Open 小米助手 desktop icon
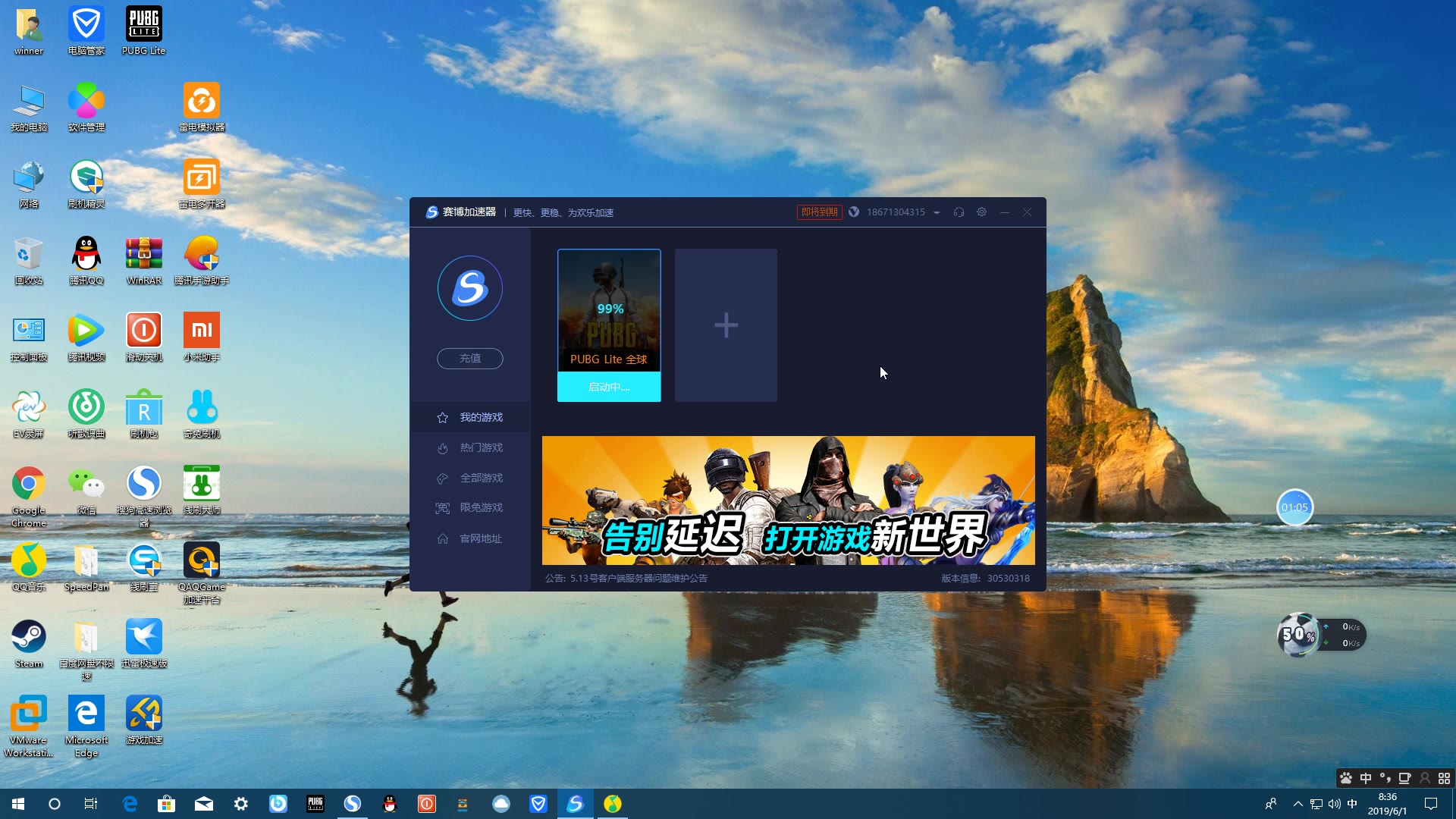The height and width of the screenshot is (819, 1456). [x=202, y=337]
